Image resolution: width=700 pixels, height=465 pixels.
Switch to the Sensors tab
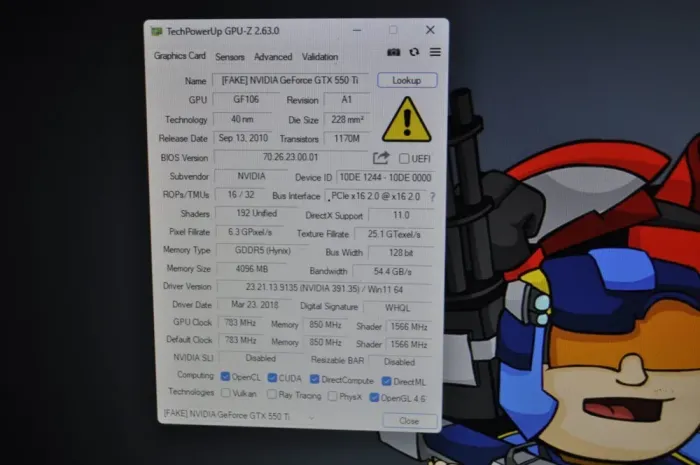tap(229, 57)
